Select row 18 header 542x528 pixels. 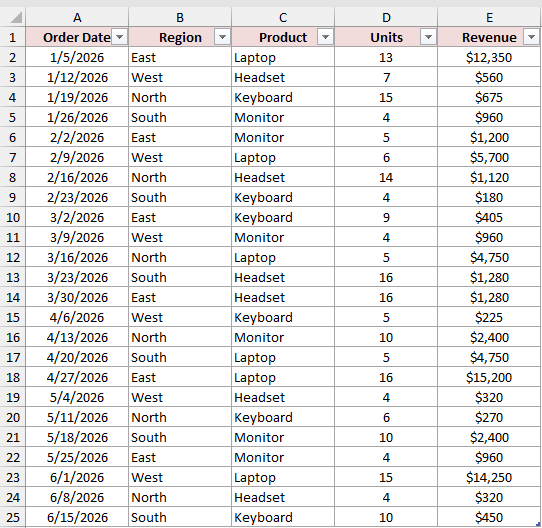(12, 377)
